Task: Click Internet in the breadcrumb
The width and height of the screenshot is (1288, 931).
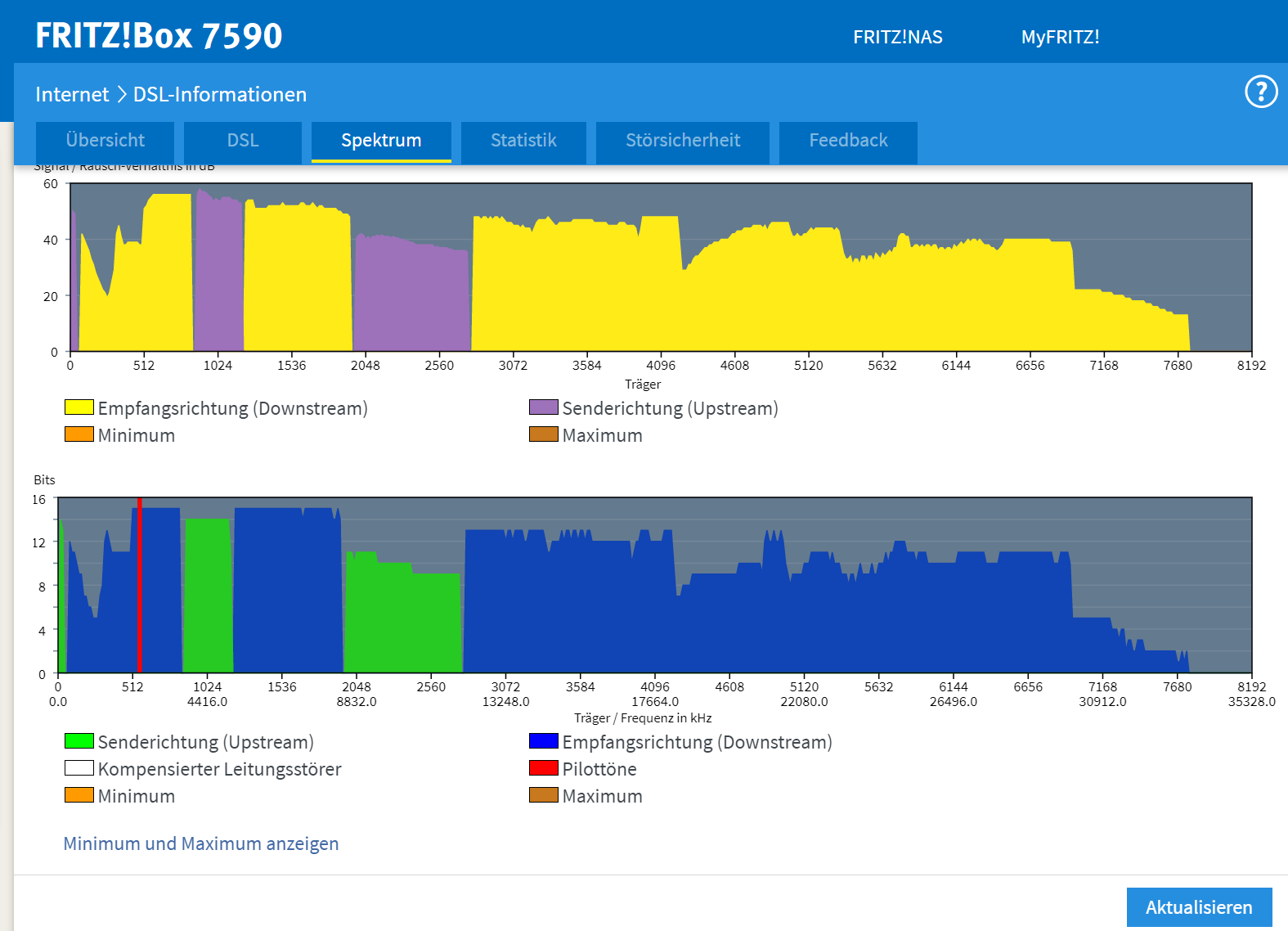Action: coord(72,94)
